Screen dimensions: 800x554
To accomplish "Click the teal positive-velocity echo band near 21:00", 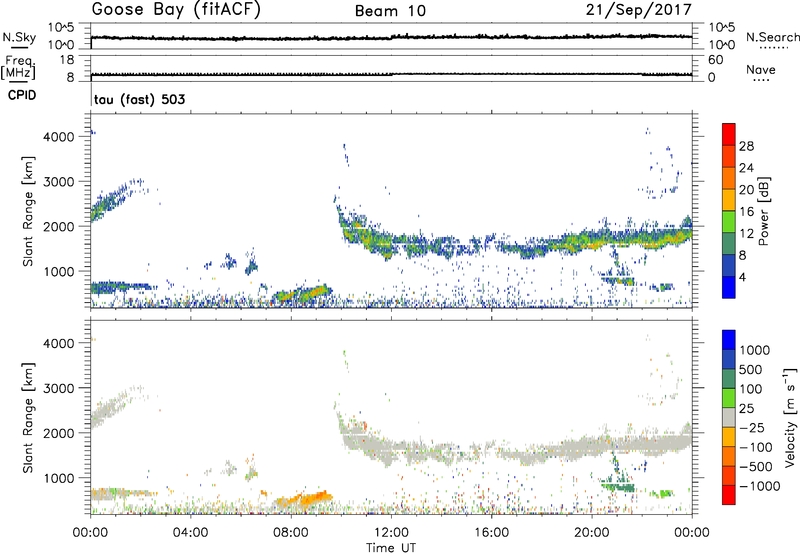I will (618, 486).
